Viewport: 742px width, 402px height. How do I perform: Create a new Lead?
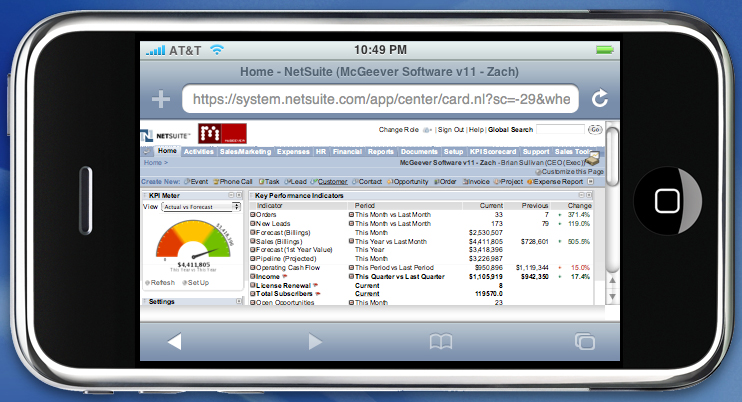pos(296,182)
